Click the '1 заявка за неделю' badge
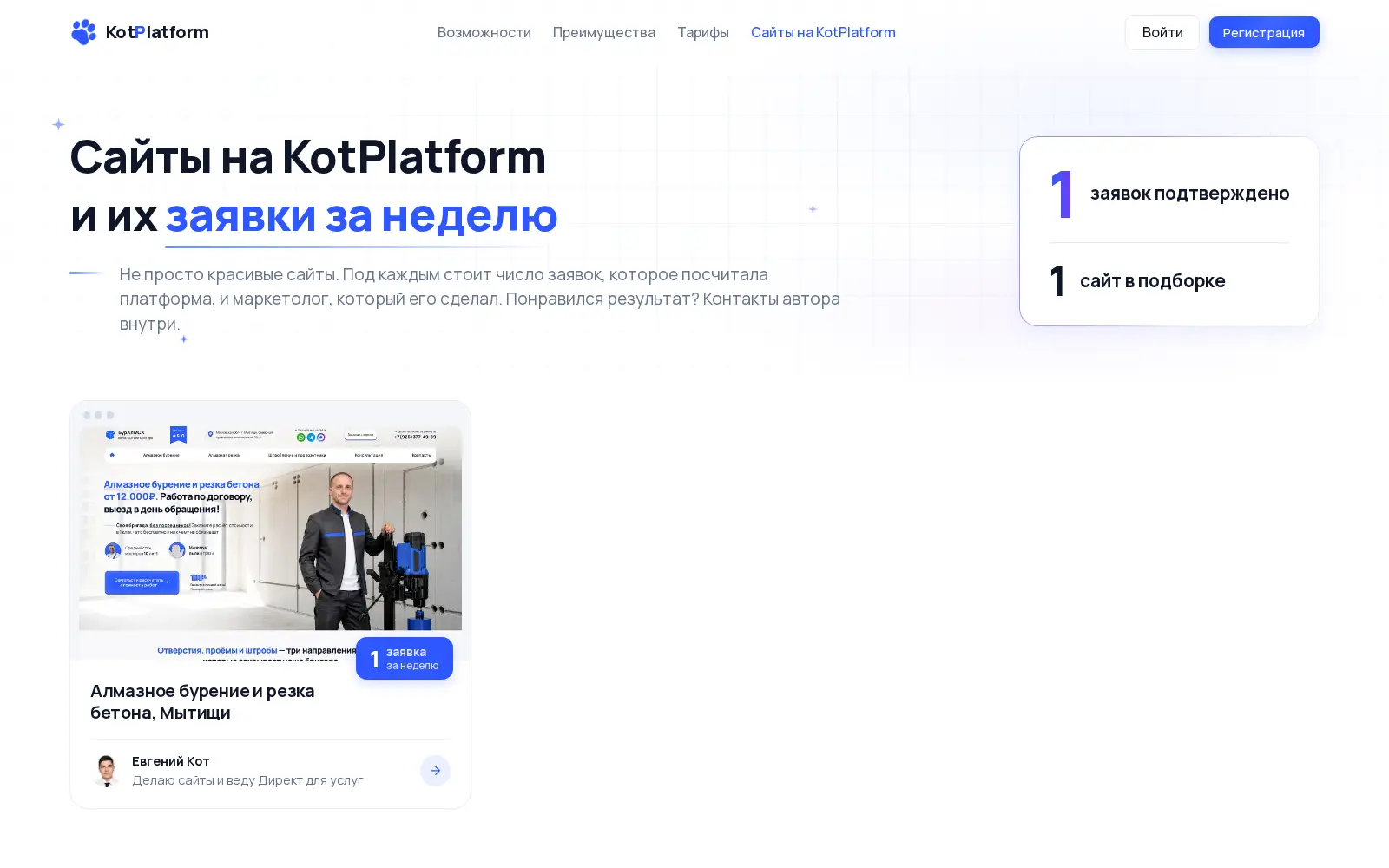 [x=405, y=659]
